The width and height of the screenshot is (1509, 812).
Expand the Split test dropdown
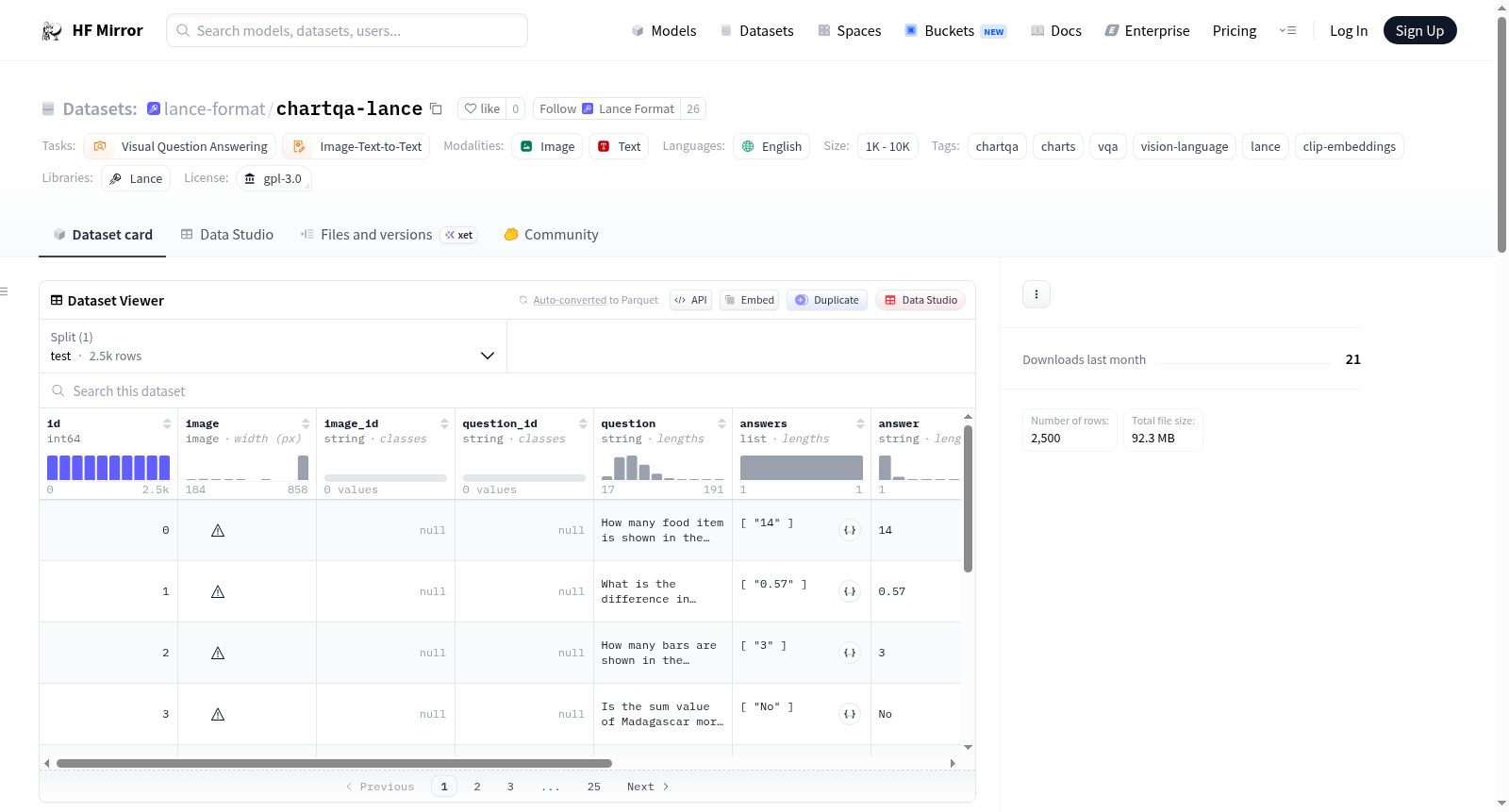pos(274,347)
